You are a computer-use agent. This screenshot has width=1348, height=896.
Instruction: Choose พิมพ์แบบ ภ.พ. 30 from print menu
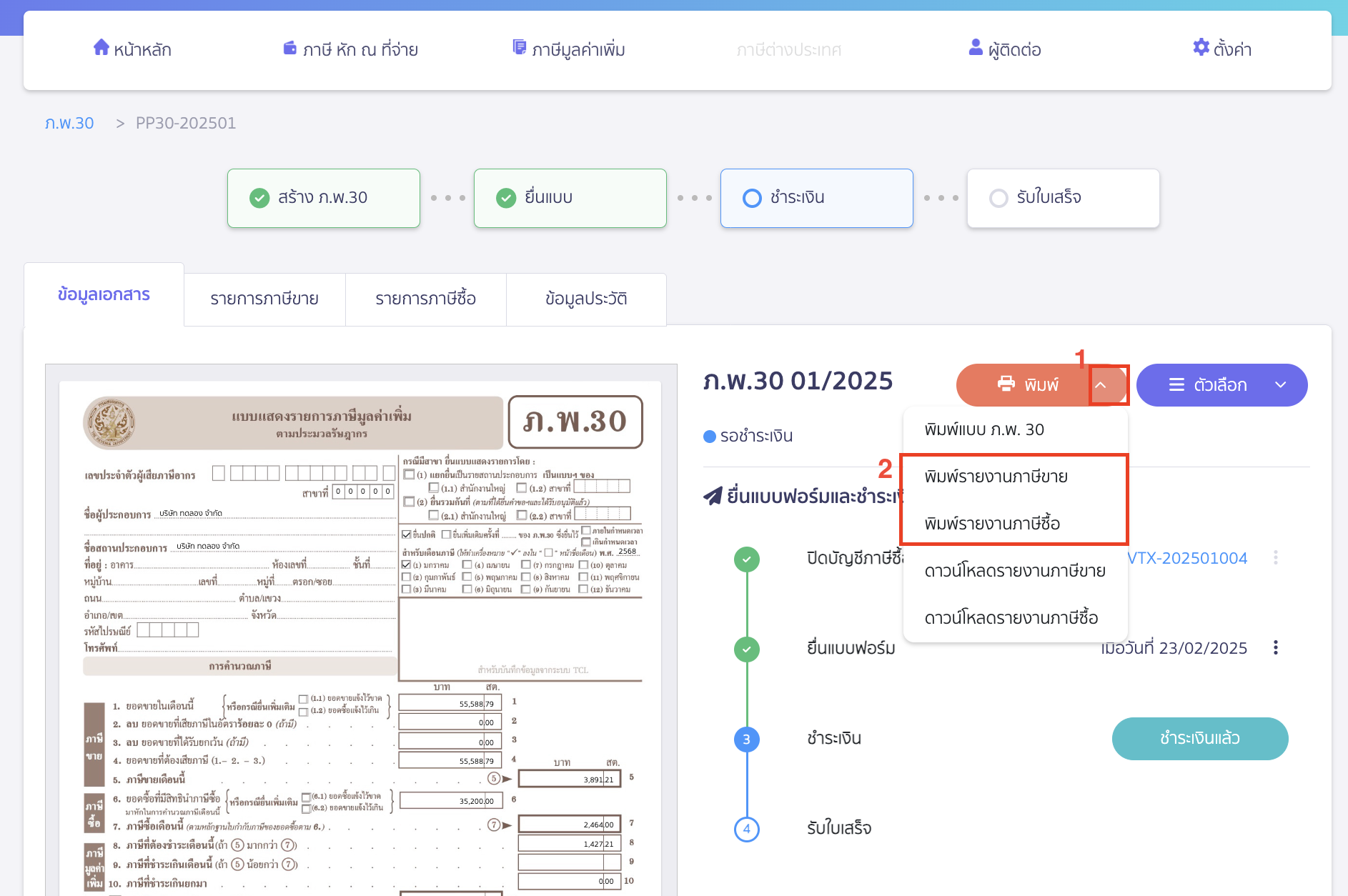pos(983,429)
